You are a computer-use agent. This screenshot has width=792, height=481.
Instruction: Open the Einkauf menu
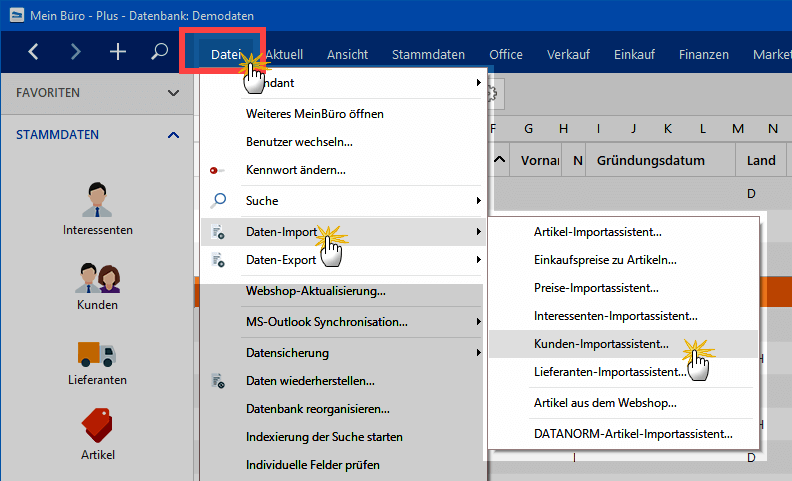pos(634,54)
